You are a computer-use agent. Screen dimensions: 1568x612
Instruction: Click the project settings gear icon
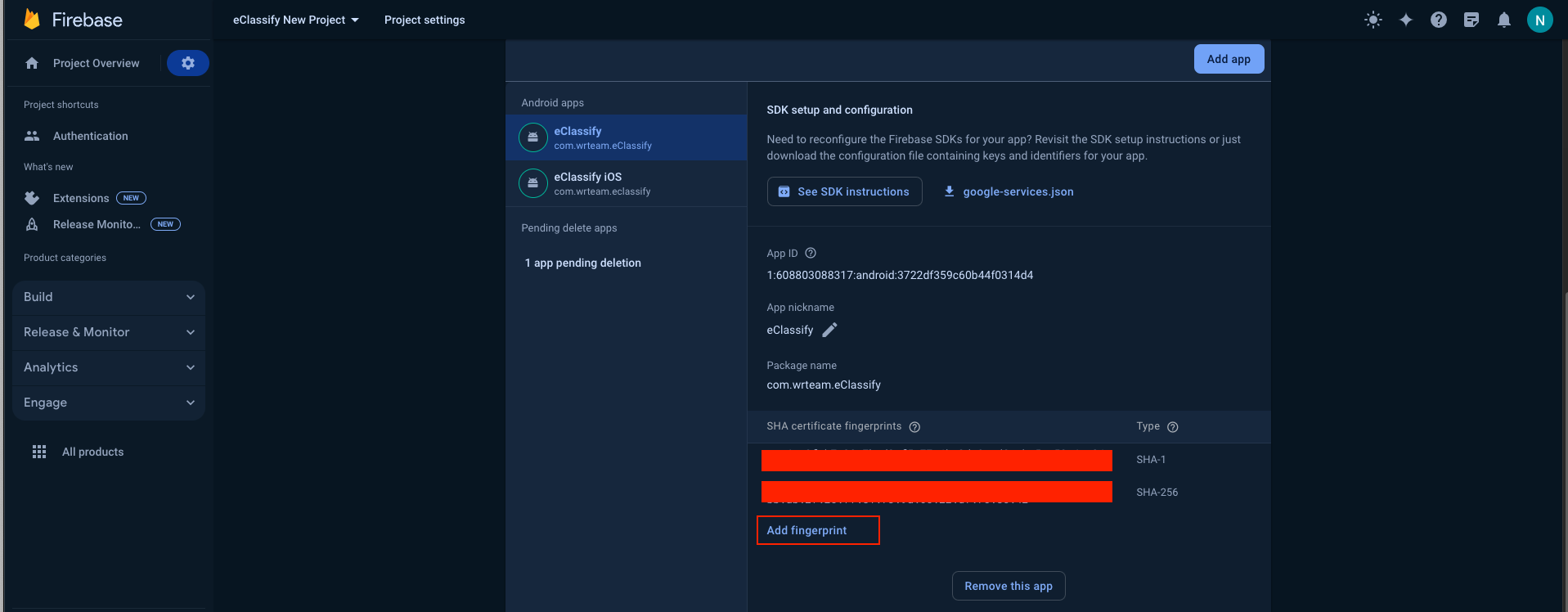click(187, 63)
